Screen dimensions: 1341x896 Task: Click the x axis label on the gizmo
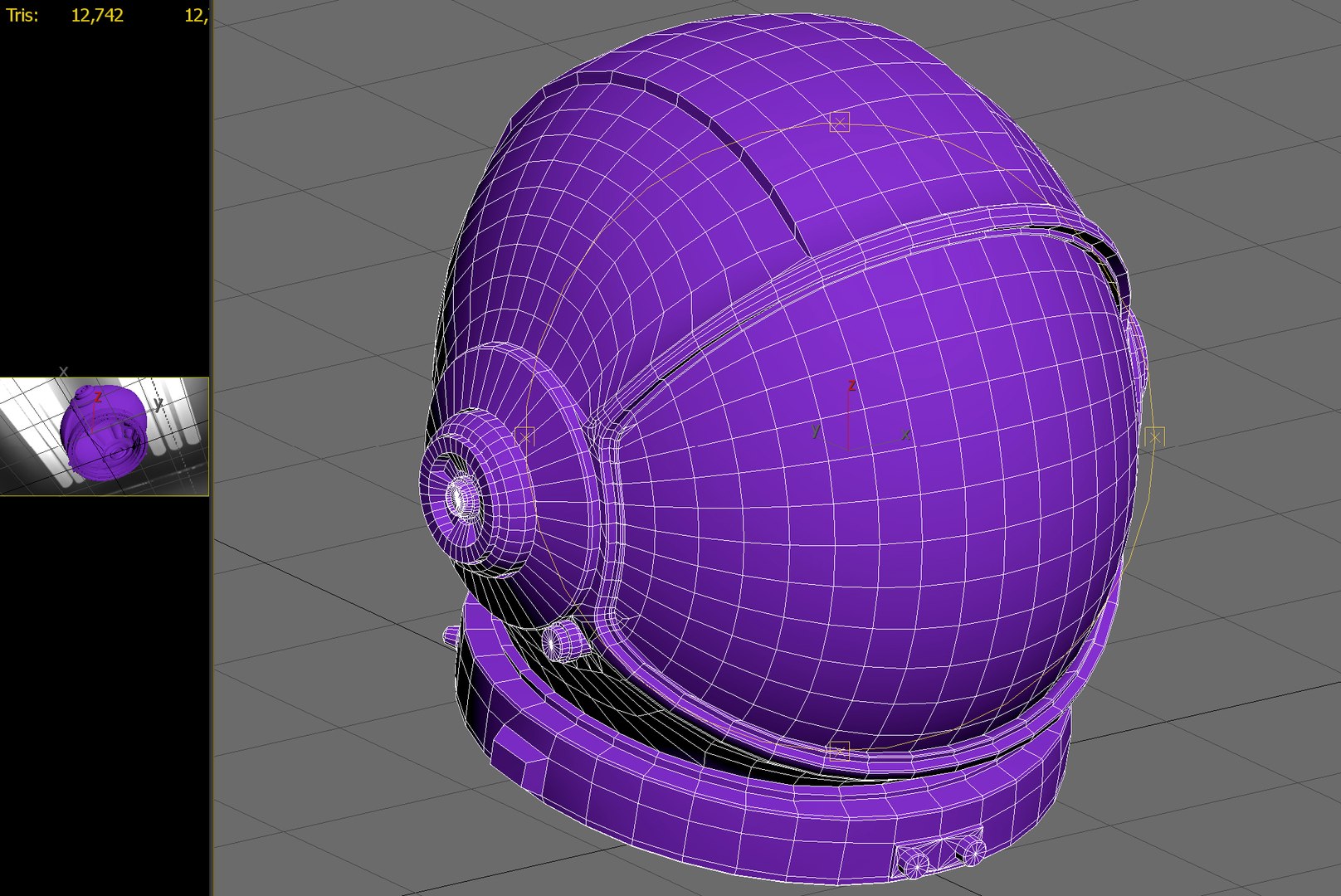pyautogui.click(x=905, y=435)
